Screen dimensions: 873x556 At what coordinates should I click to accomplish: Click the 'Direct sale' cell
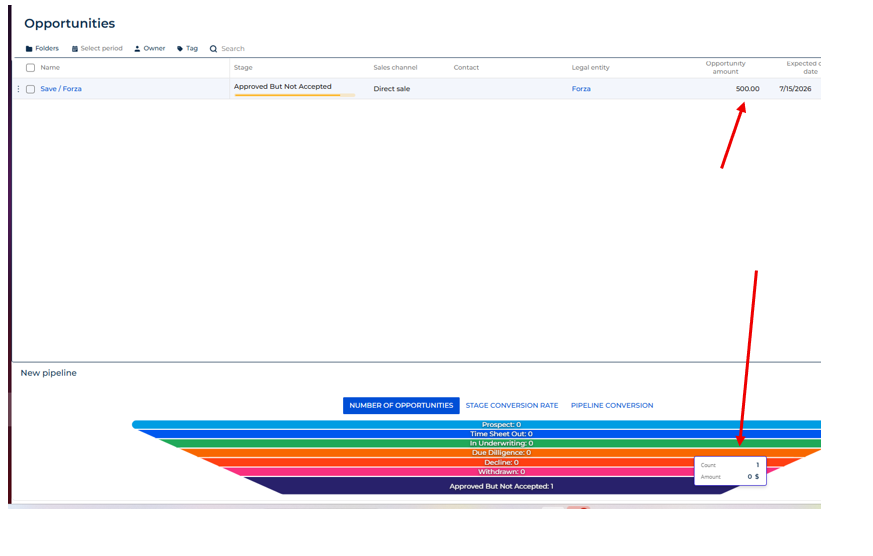coord(391,89)
